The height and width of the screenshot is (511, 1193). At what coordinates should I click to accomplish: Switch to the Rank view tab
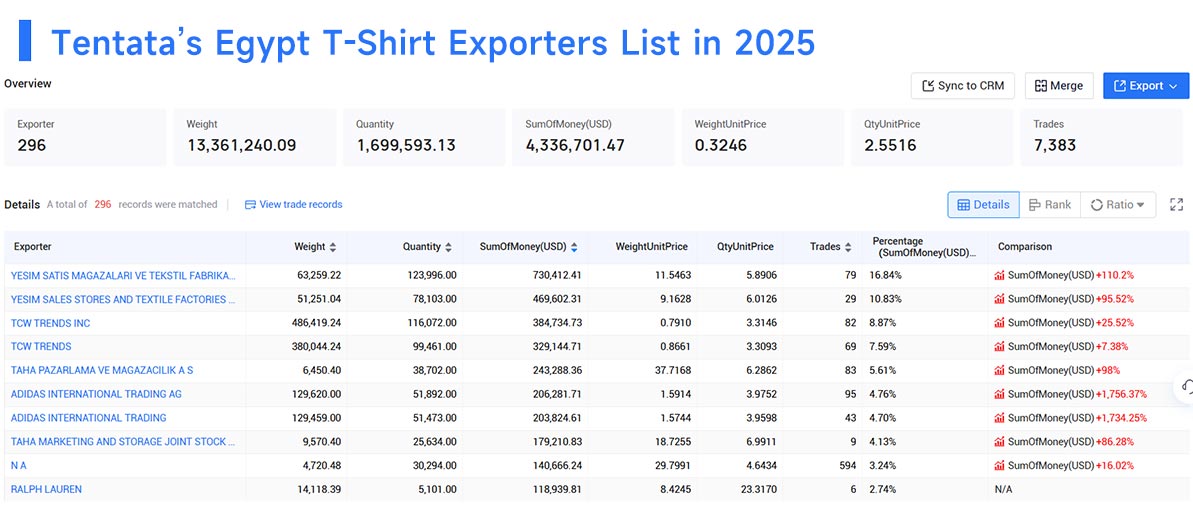click(x=1050, y=205)
